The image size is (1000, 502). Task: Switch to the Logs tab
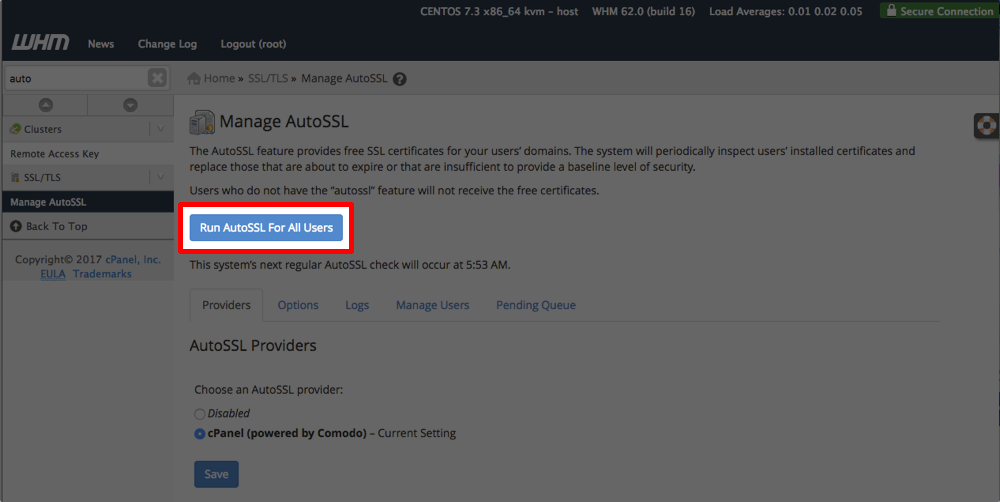[x=357, y=305]
